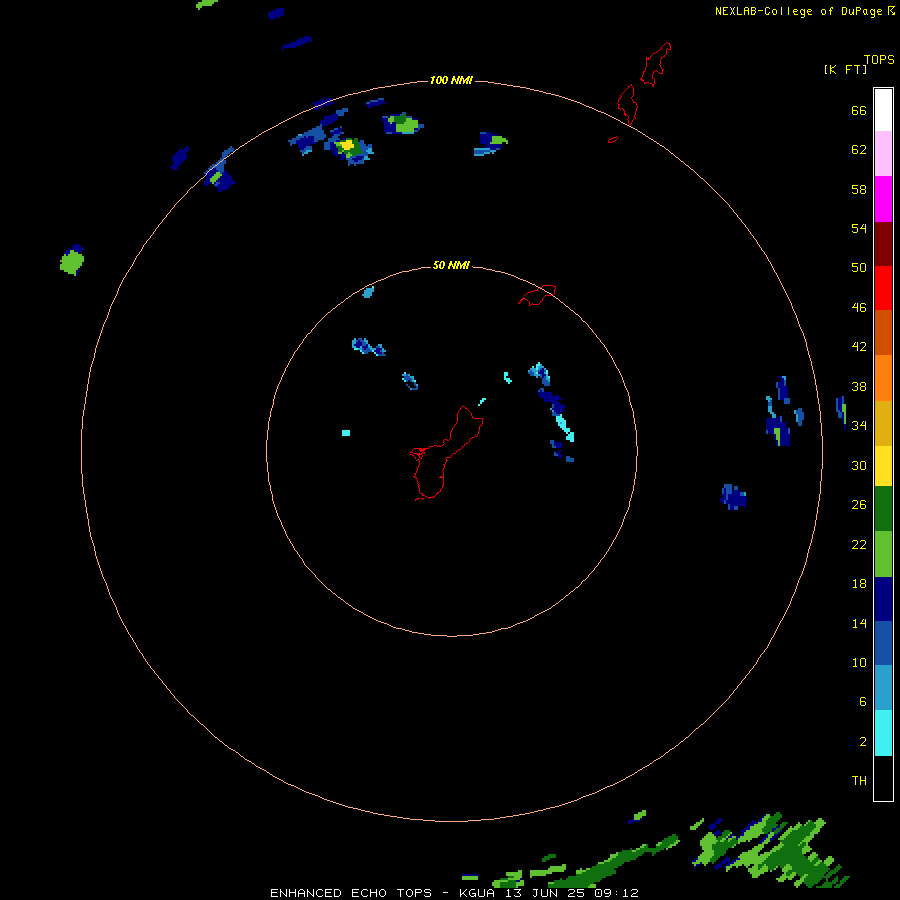Click the medium blue legend block
The image size is (900, 900).
(x=883, y=643)
